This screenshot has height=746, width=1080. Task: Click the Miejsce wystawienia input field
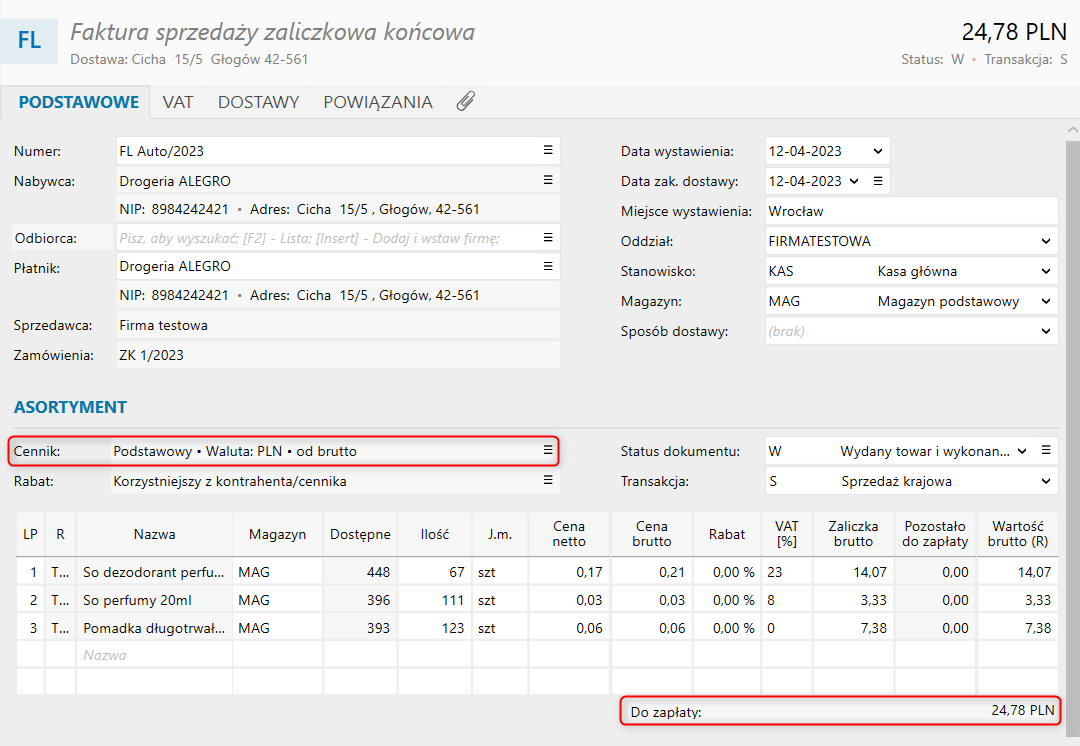point(910,212)
